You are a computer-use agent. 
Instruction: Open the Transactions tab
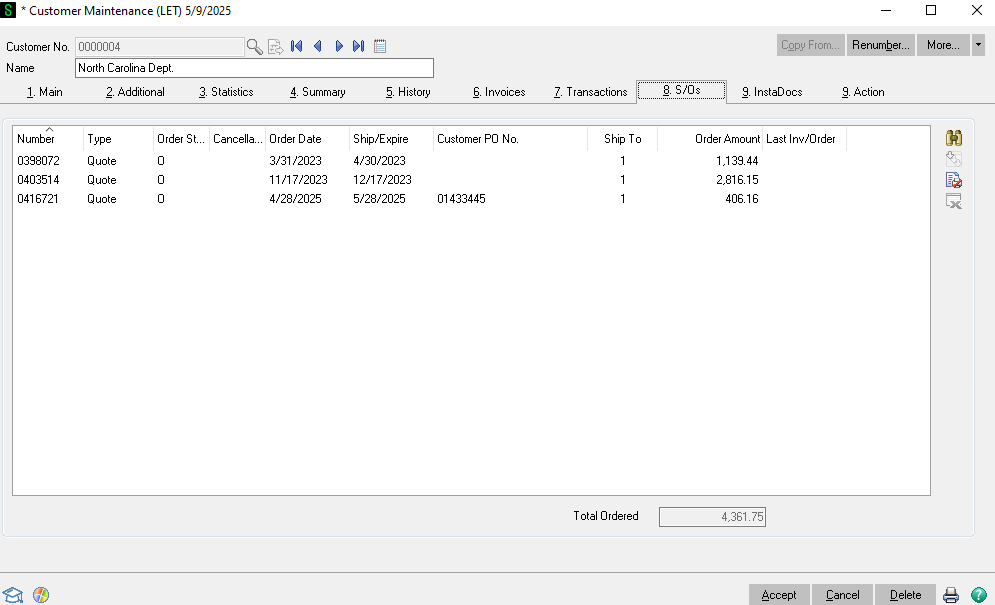[590, 92]
